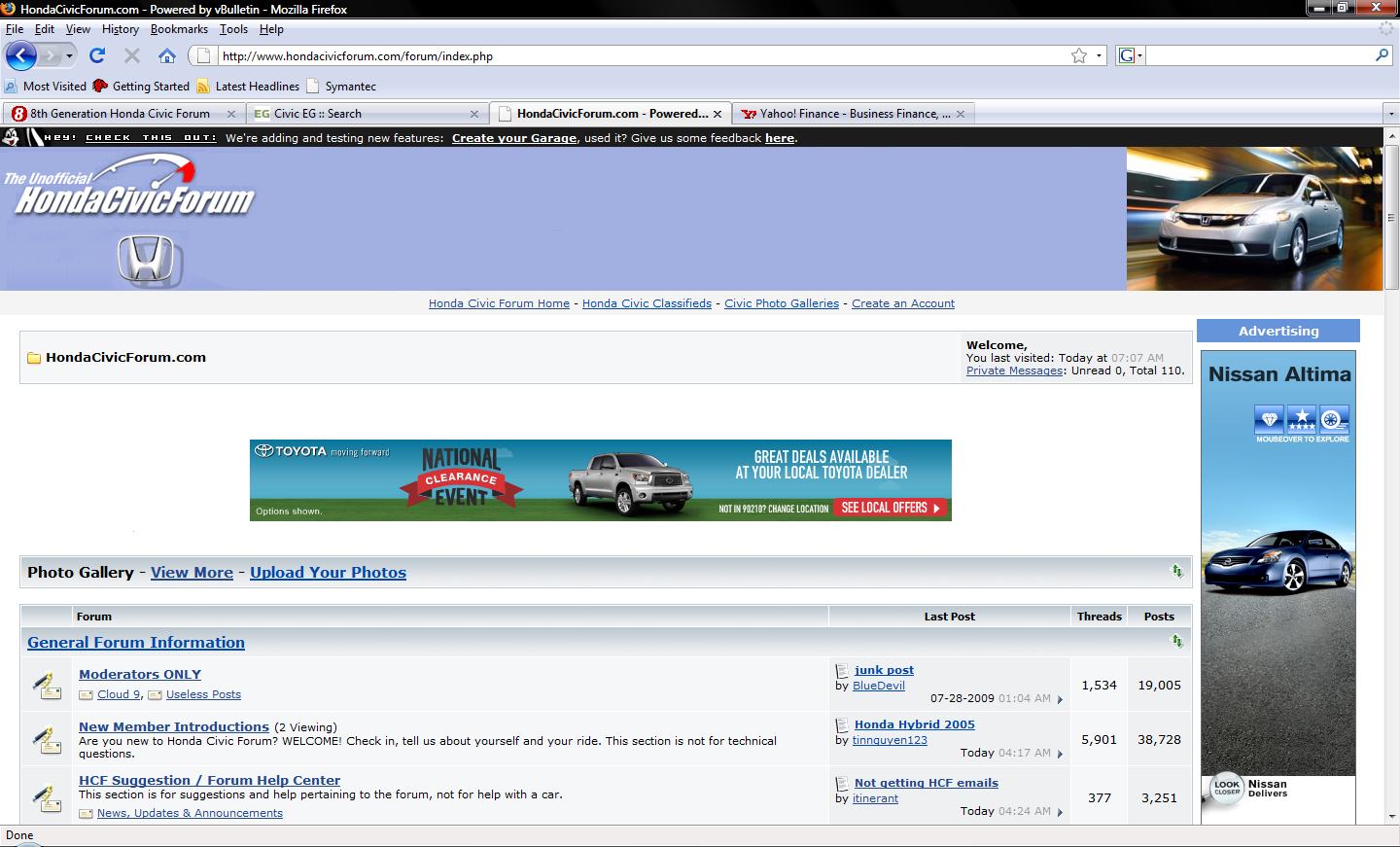The height and width of the screenshot is (847, 1400).
Task: Open the Tools menu
Action: click(x=233, y=29)
